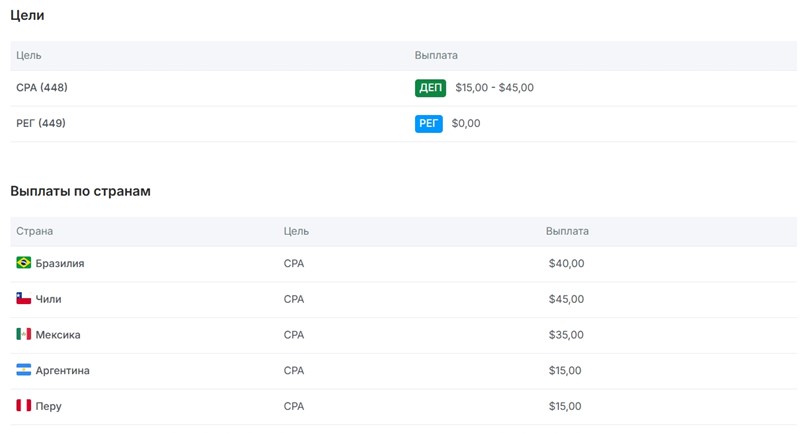Click the Чили country name

tap(48, 299)
